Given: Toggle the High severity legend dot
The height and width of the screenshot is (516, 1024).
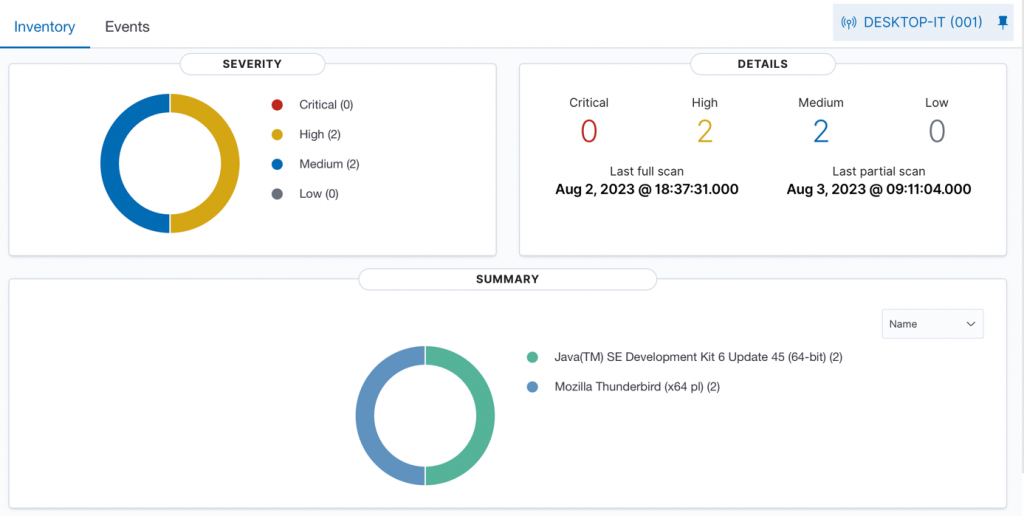Looking at the screenshot, I should pyautogui.click(x=277, y=134).
